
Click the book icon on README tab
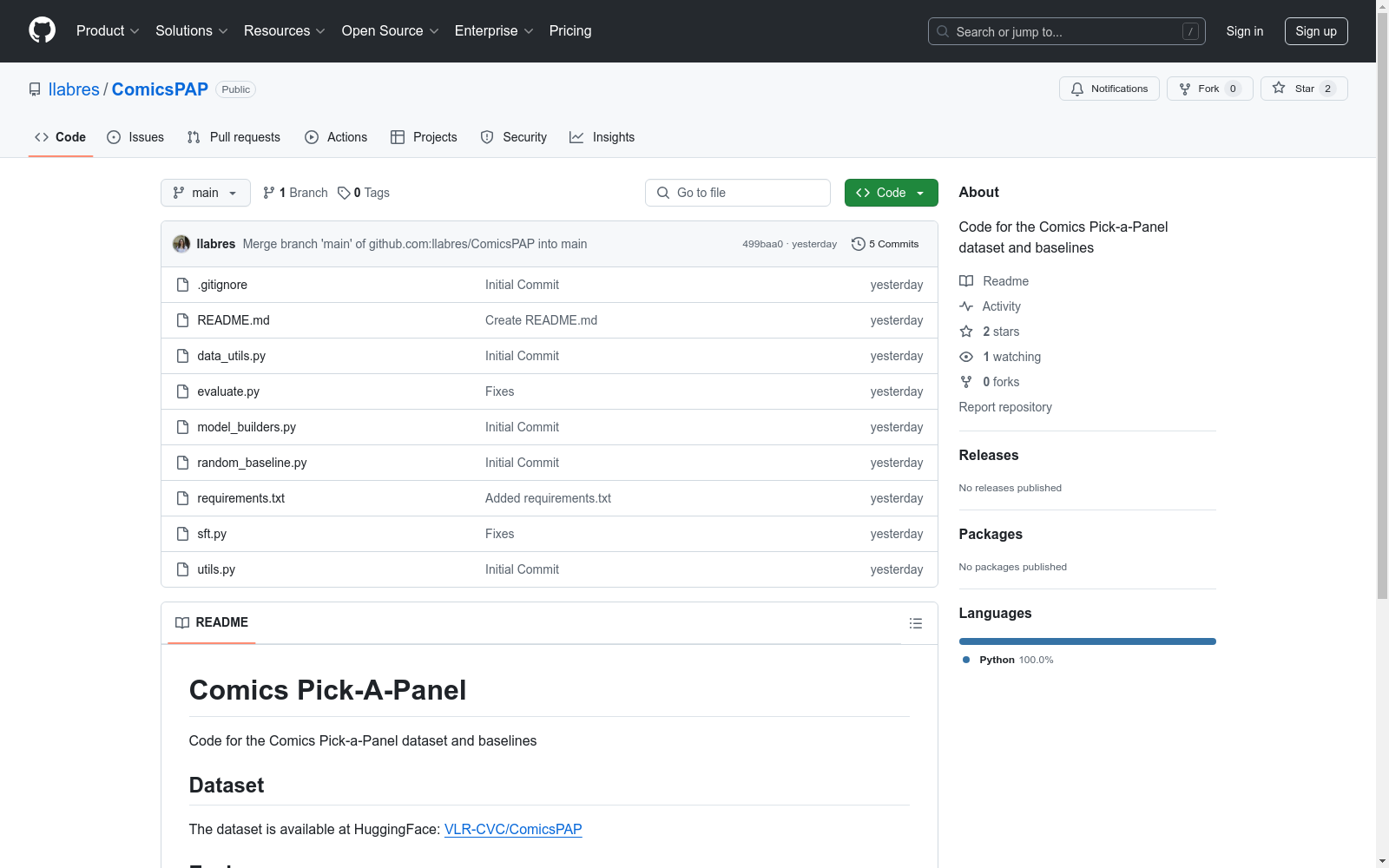pos(182,622)
